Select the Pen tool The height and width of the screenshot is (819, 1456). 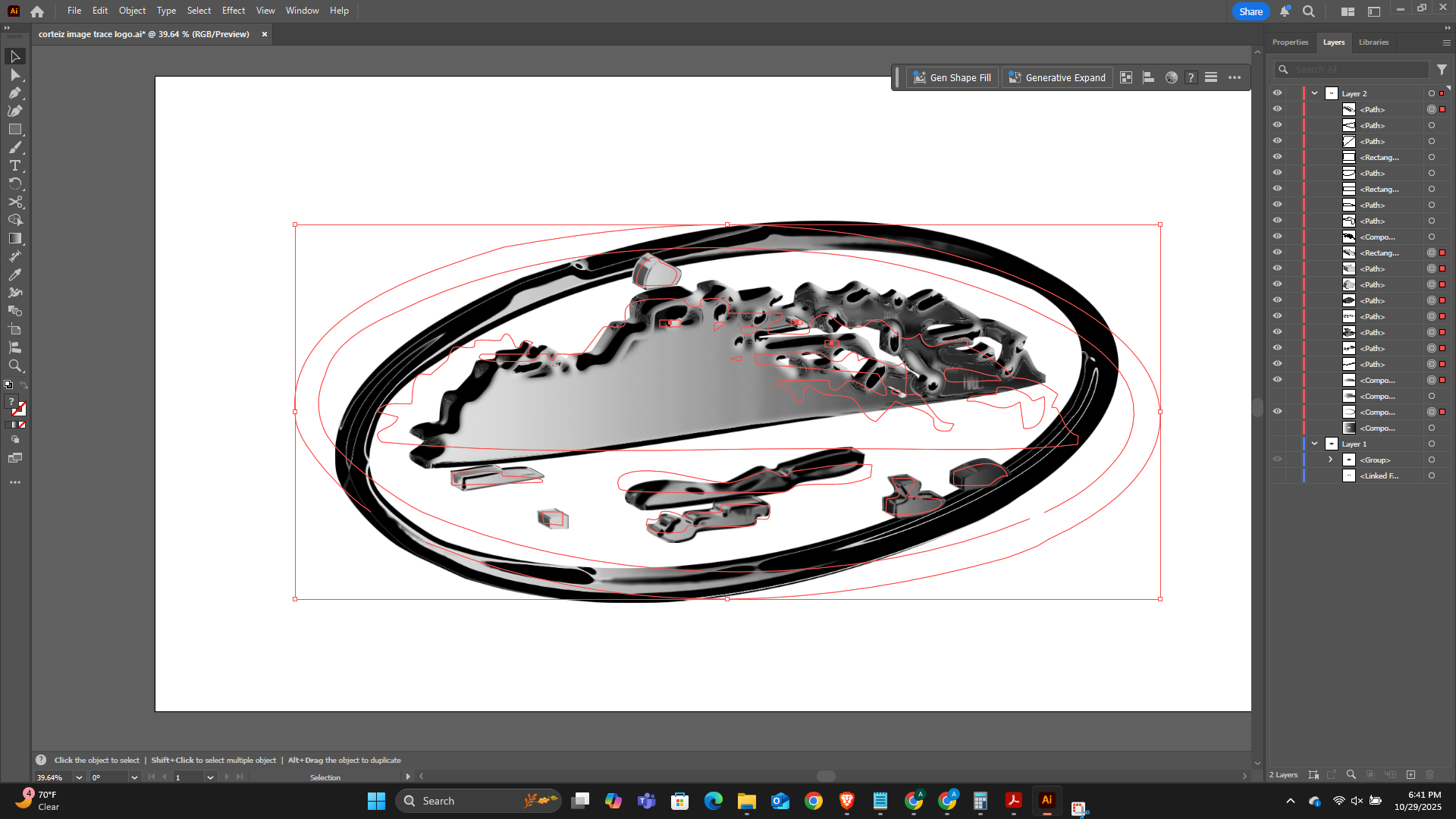[x=15, y=93]
